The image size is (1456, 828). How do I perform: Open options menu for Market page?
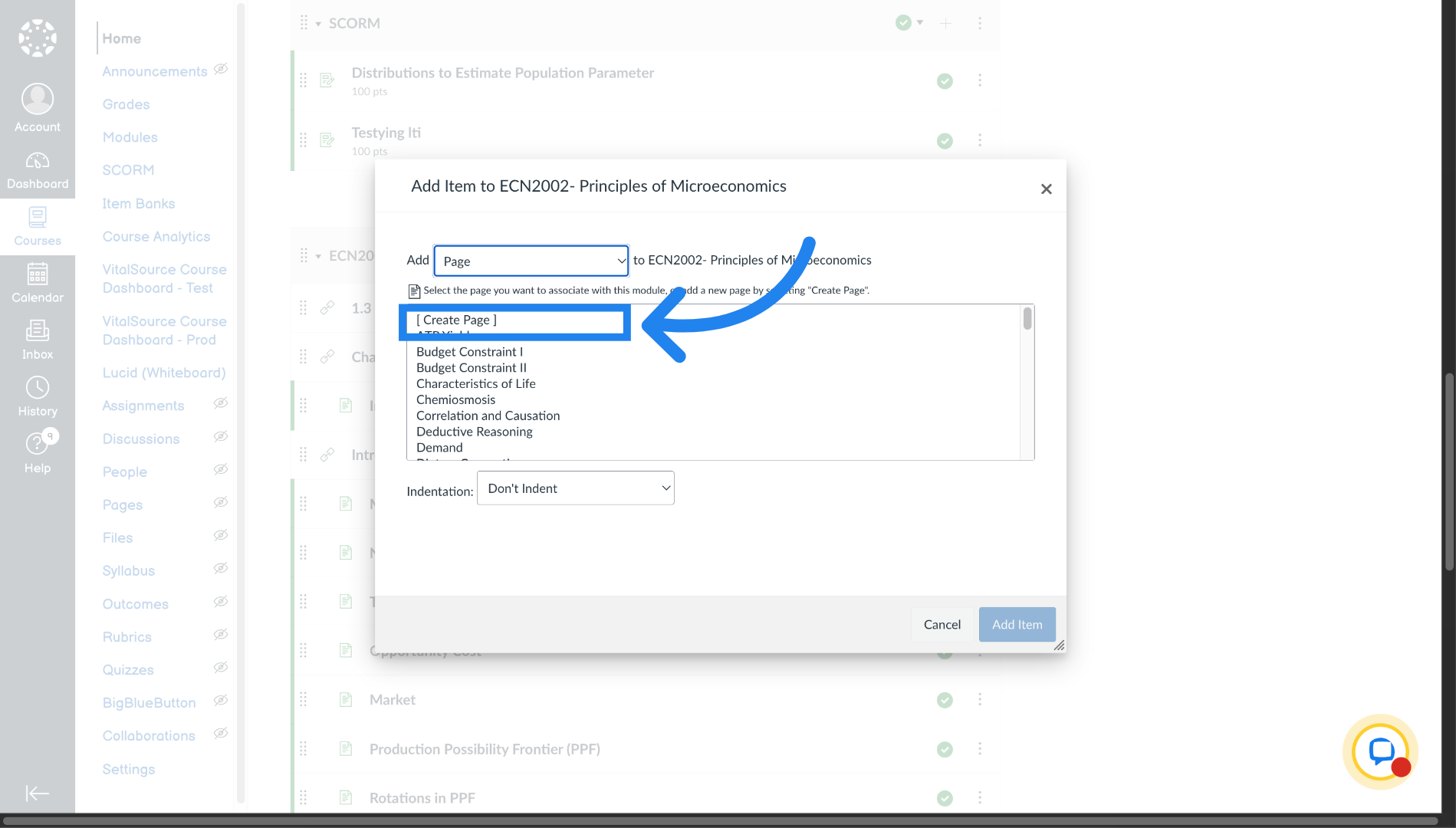click(980, 699)
